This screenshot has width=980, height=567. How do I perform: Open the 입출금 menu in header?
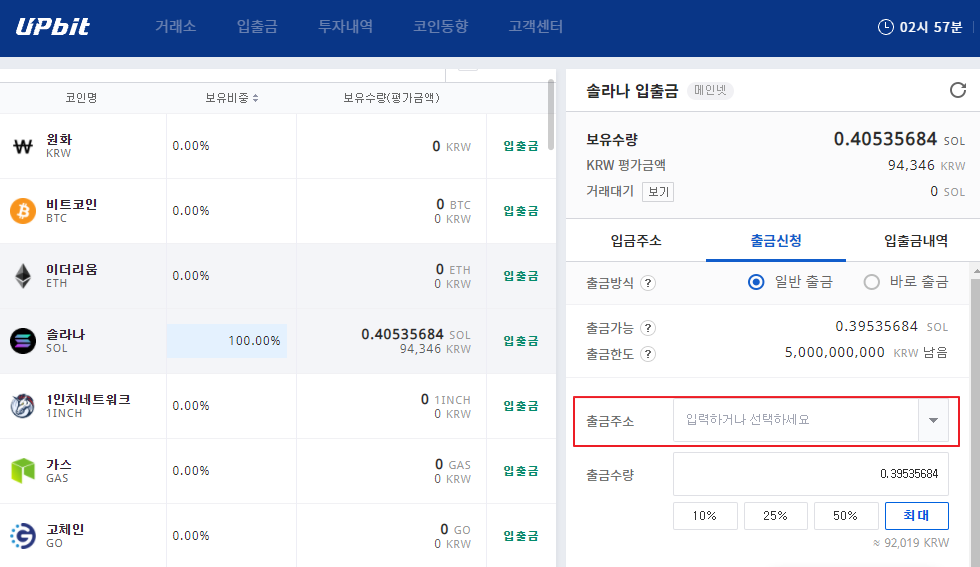coord(257,26)
